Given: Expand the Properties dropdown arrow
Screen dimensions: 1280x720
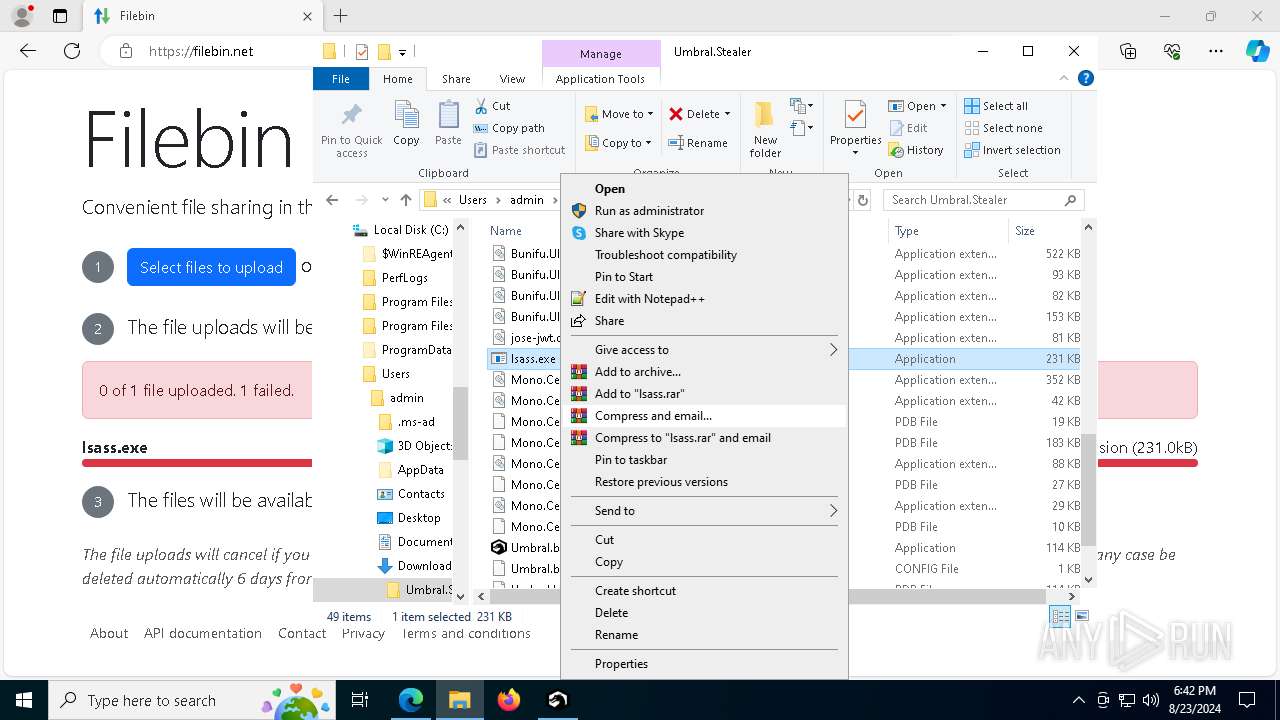Looking at the screenshot, I should click(855, 153).
